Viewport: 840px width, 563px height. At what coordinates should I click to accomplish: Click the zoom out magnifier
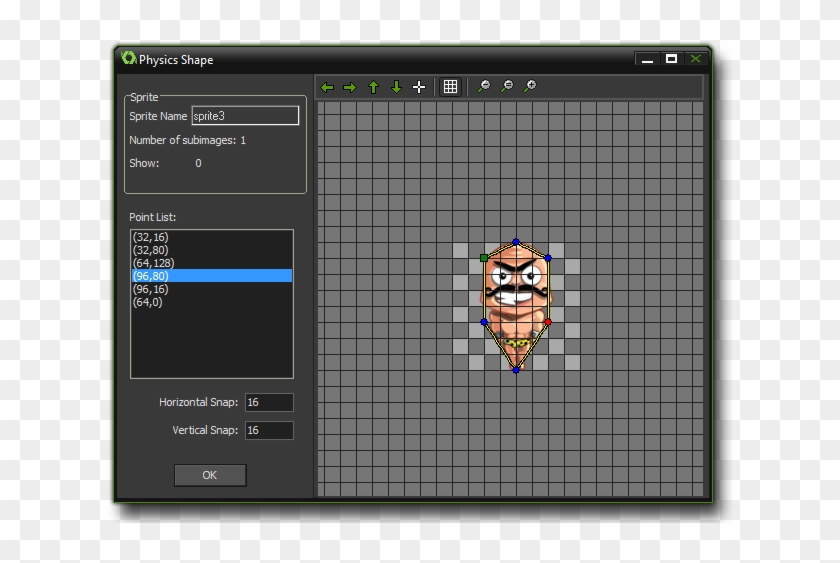click(484, 86)
